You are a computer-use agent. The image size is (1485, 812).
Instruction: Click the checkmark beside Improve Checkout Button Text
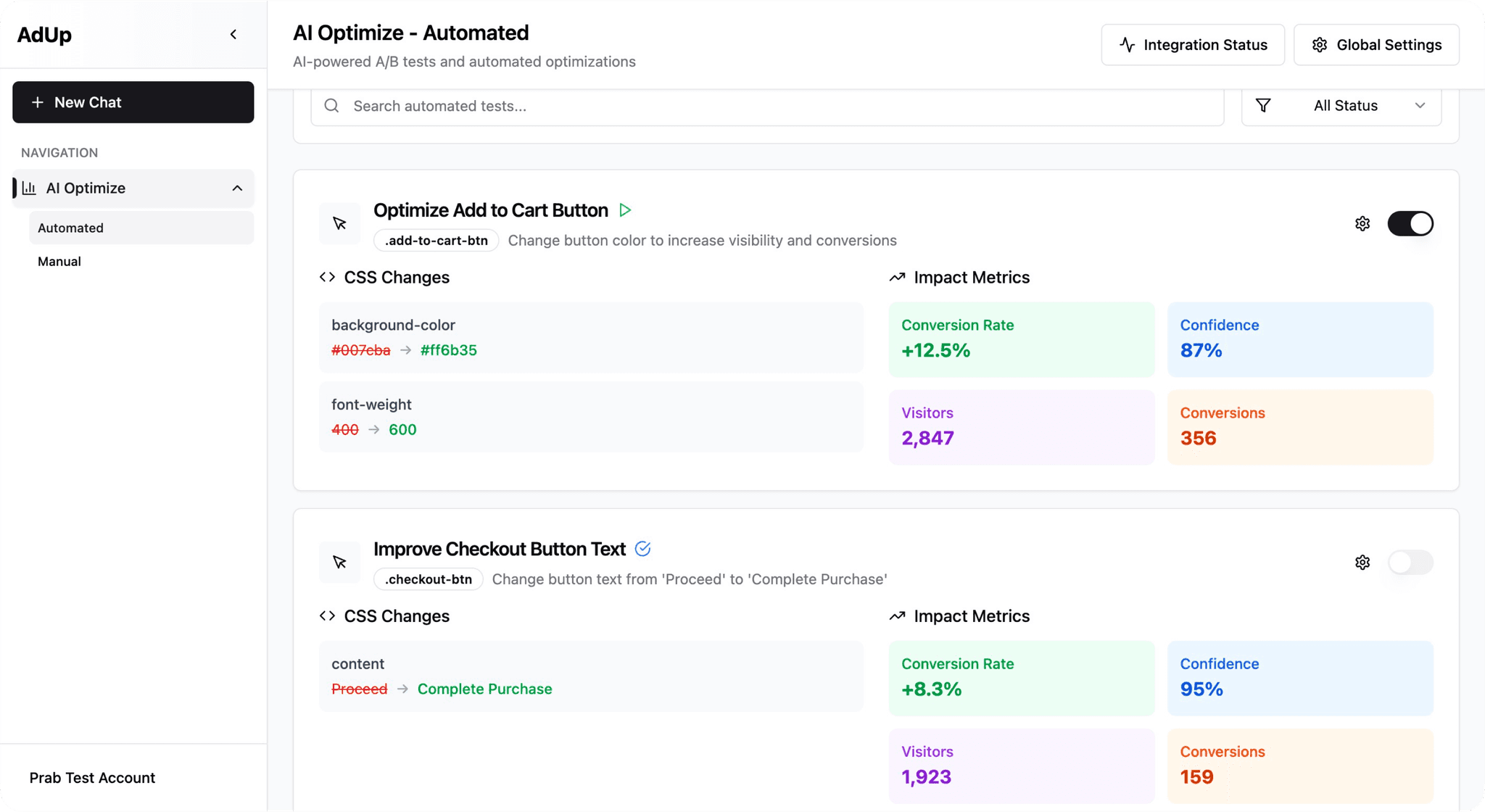pyautogui.click(x=642, y=549)
